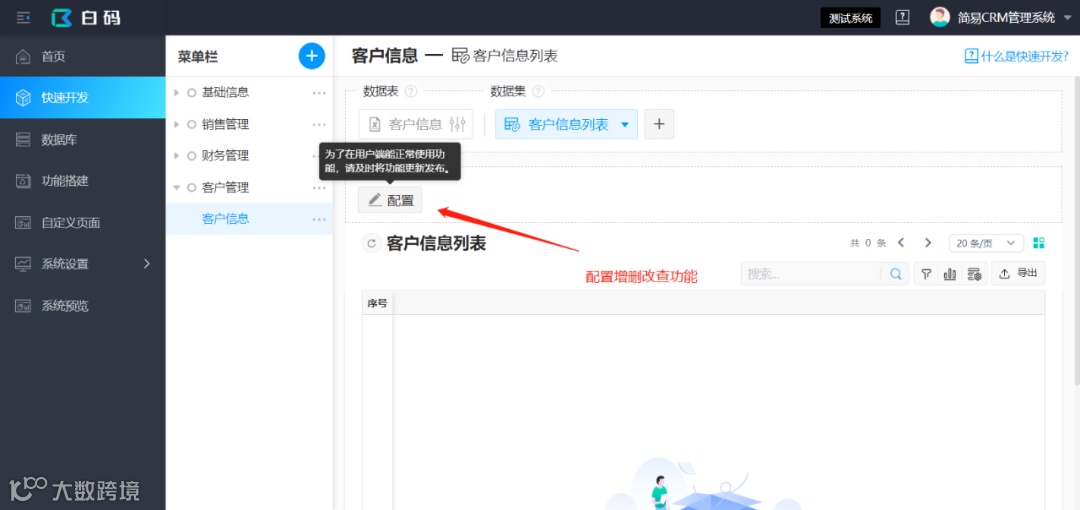1080x510 pixels.
Task: Switch to the grid view icon
Action: point(1039,243)
